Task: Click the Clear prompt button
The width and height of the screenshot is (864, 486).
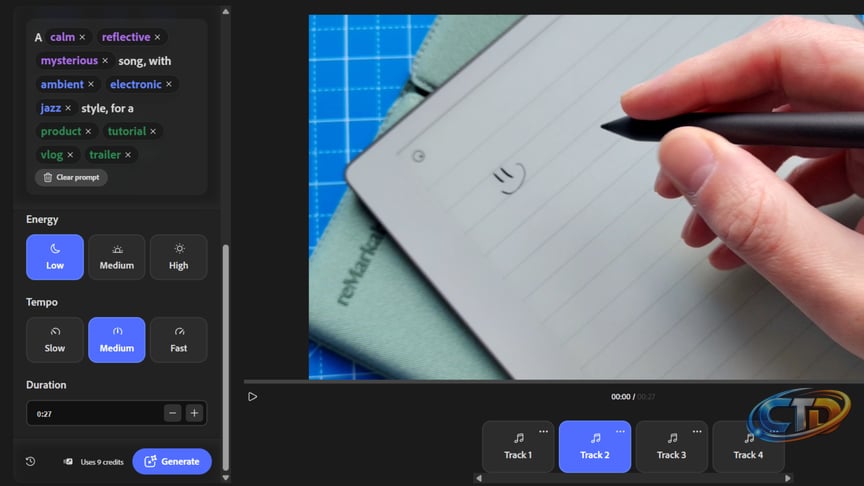Action: pyautogui.click(x=71, y=177)
